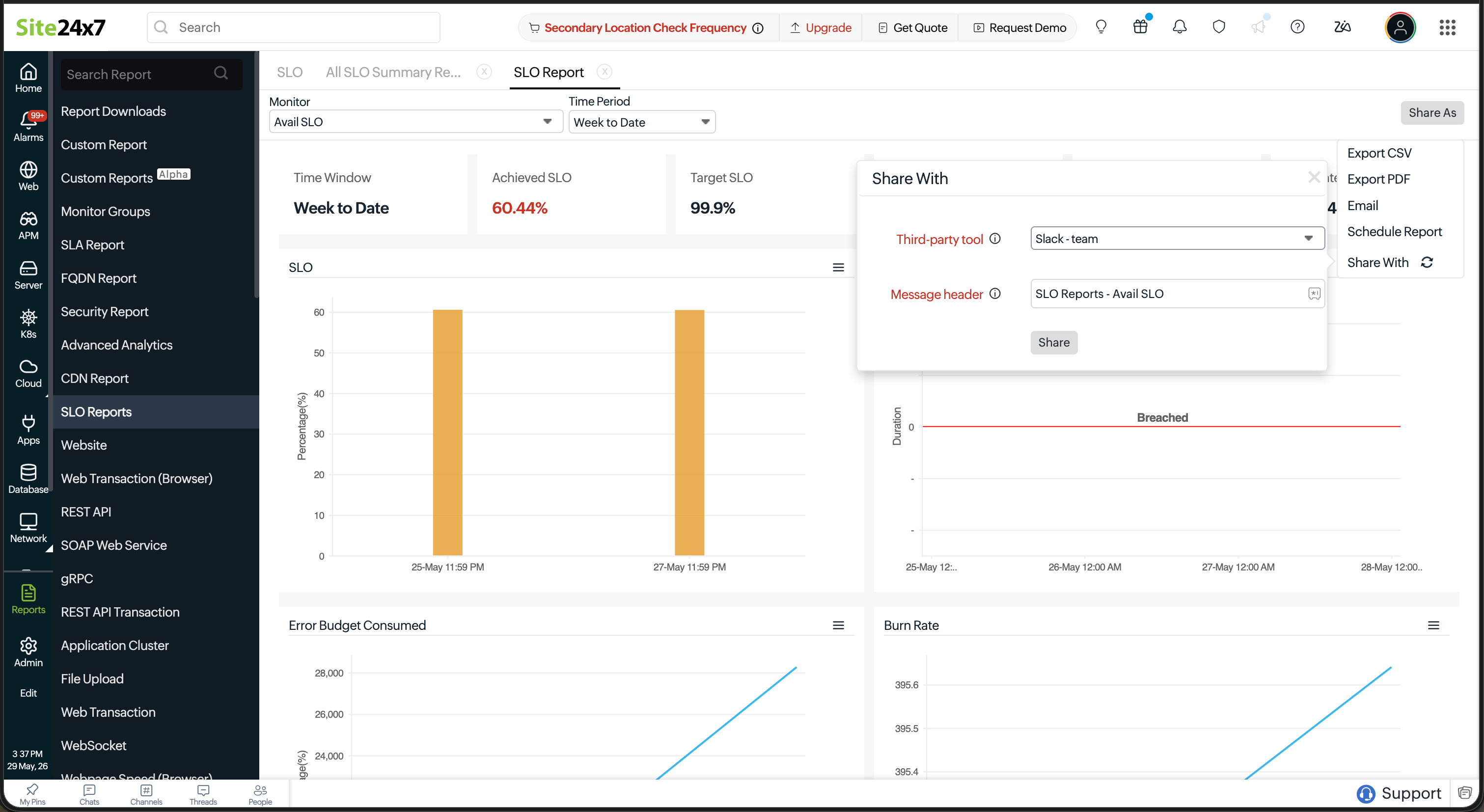Screen dimensions: 1484x812
Task: Open Channels in bottom bar
Action: 146,795
